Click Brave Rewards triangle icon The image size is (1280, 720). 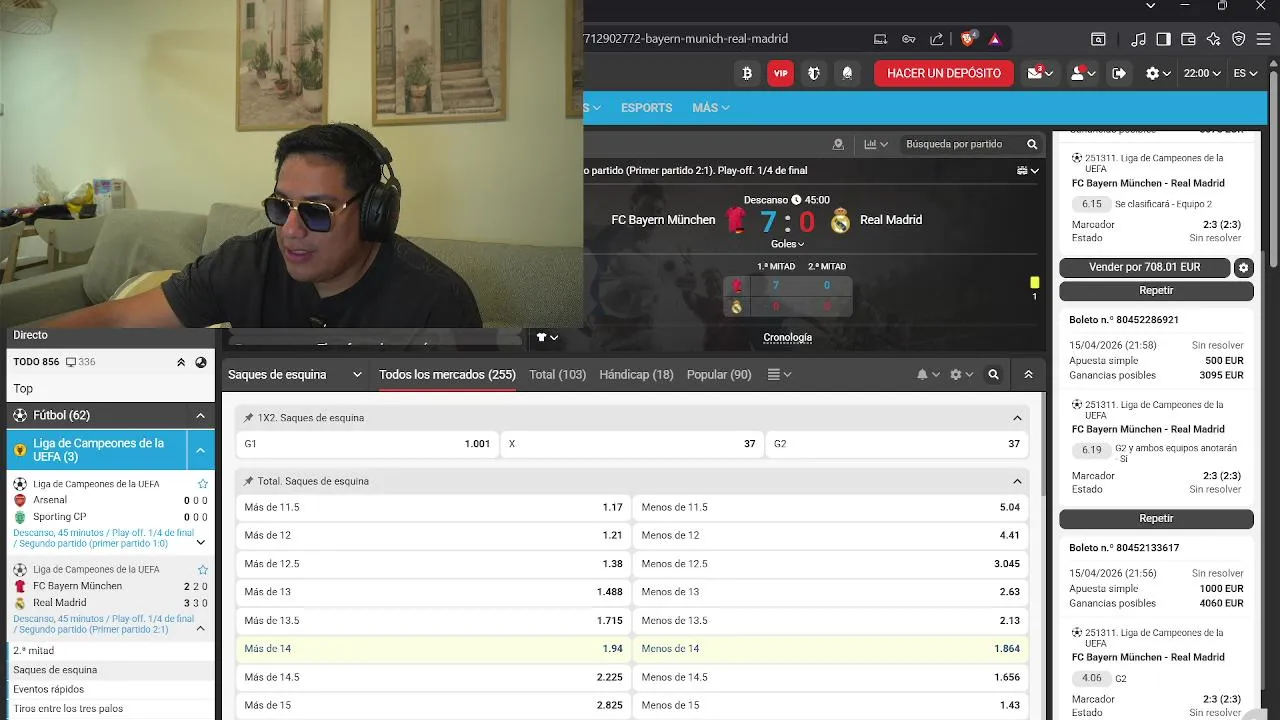[995, 39]
